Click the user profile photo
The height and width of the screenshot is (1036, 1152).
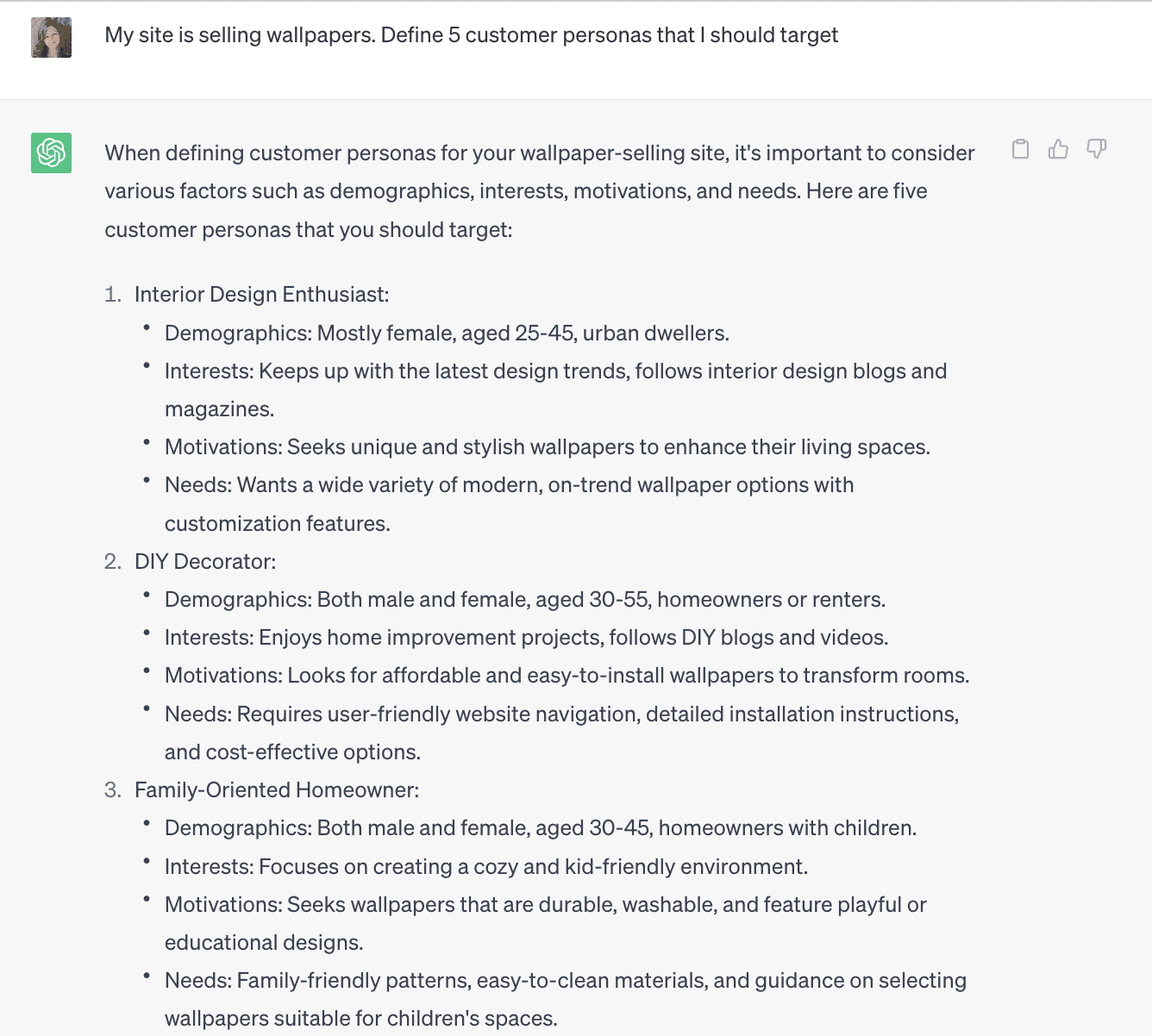(52, 37)
